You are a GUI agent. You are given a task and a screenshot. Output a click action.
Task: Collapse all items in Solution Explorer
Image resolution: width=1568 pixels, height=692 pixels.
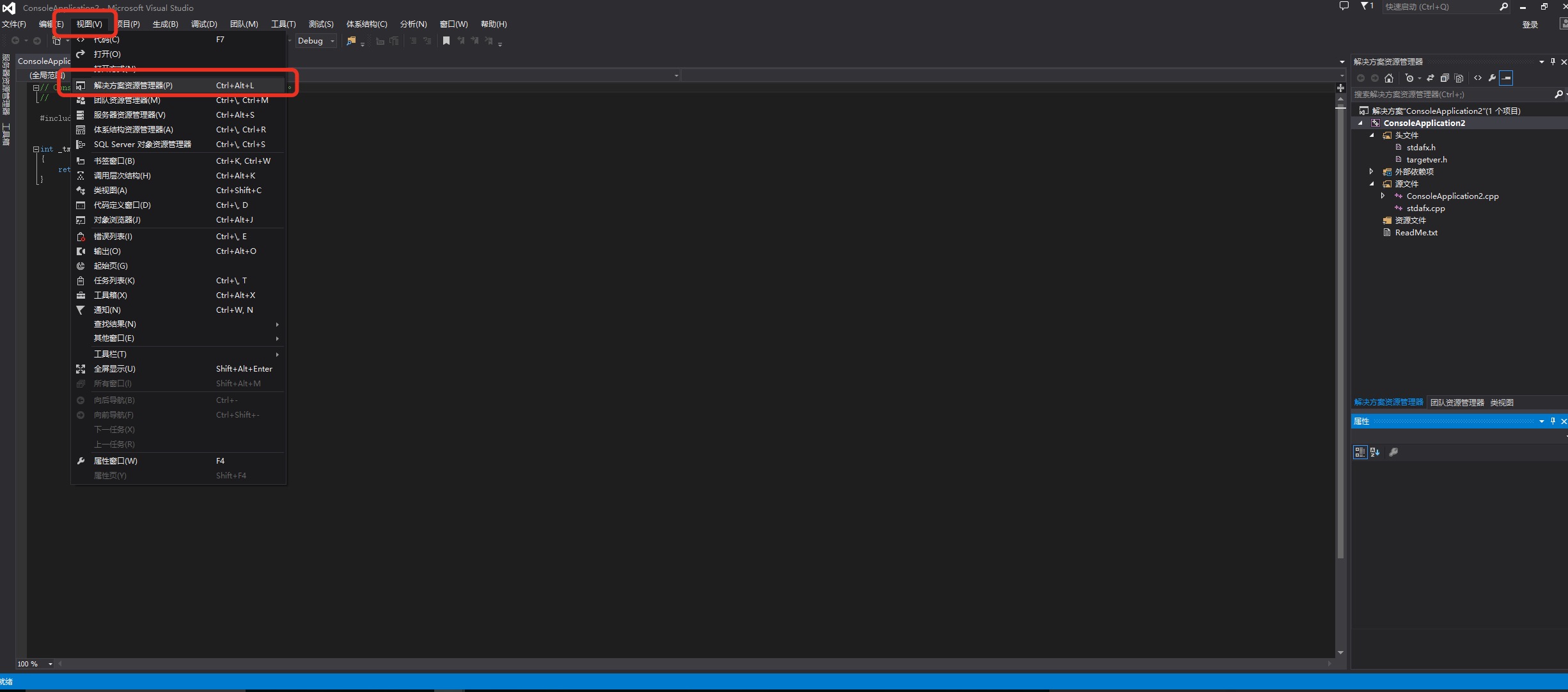[1445, 78]
